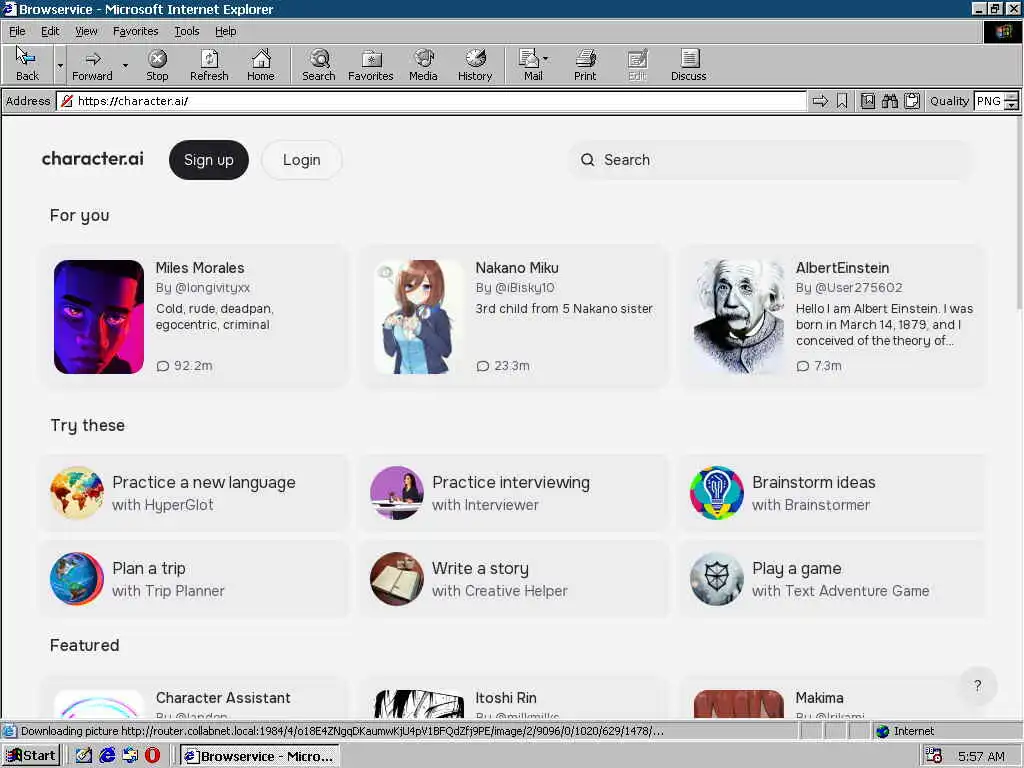Screen dimensions: 1024x768
Task: Launch Opera from quick launch
Action: (x=152, y=756)
